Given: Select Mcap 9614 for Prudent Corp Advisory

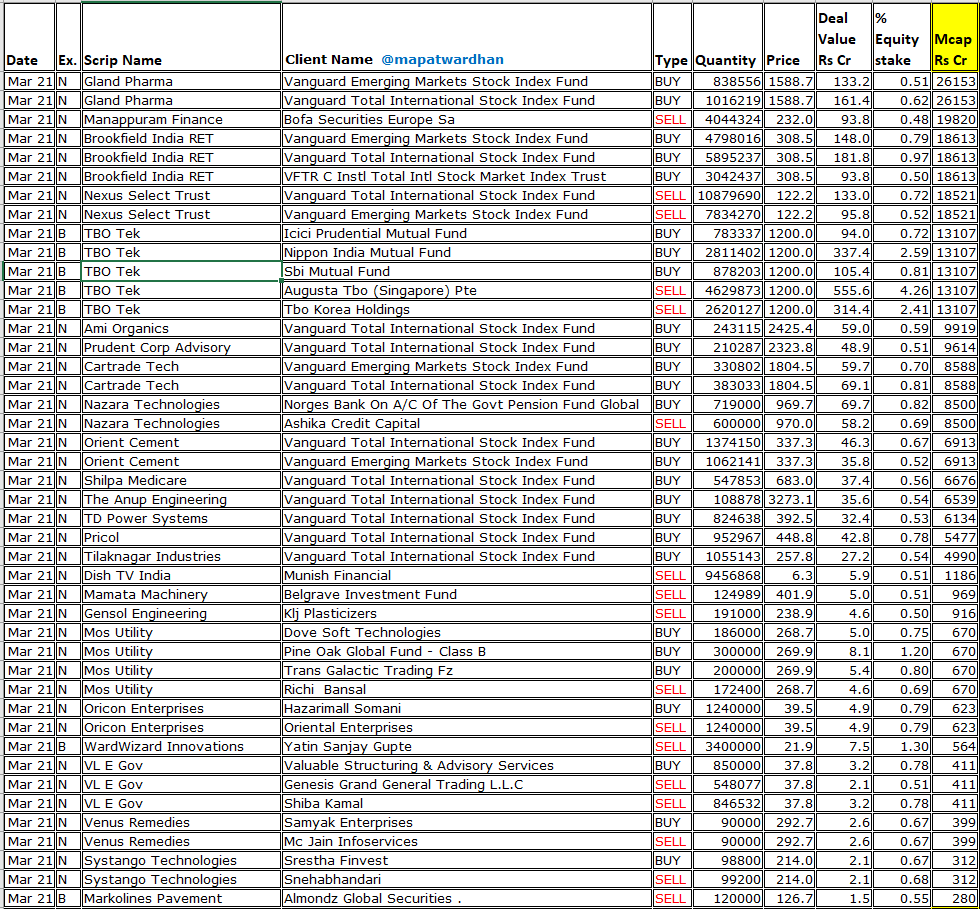Looking at the screenshot, I should (955, 347).
